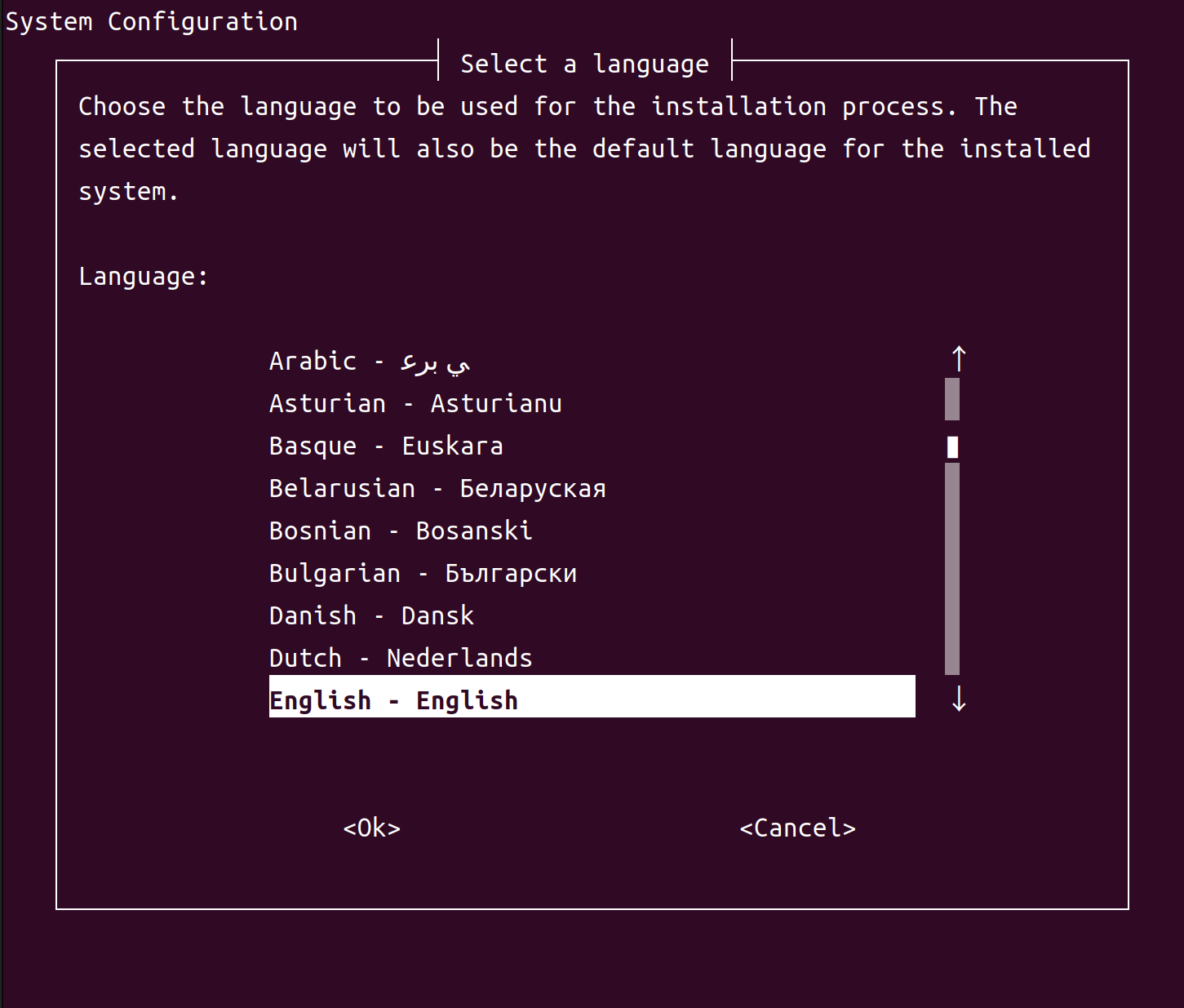This screenshot has width=1184, height=1008.
Task: Select Basque - Euskara
Action: (386, 445)
